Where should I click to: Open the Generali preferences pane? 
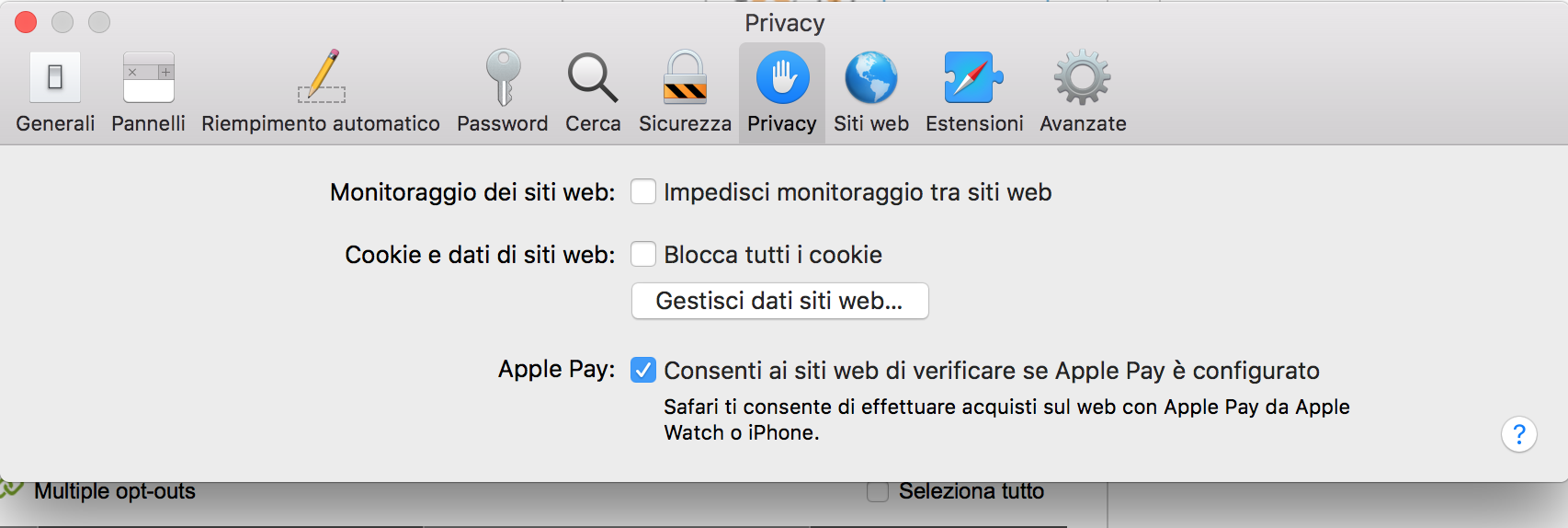pyautogui.click(x=55, y=92)
